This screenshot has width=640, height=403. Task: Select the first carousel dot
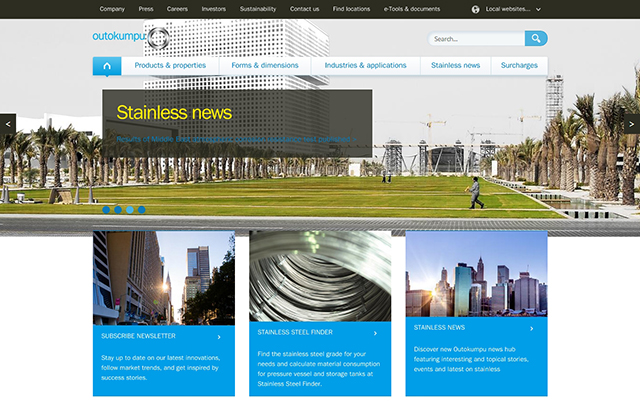pos(106,210)
